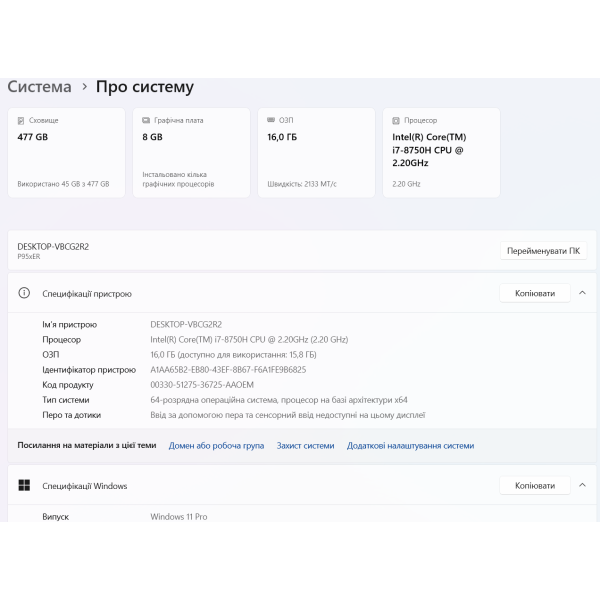Click the Випуск label
The height and width of the screenshot is (600, 600).
[55, 517]
